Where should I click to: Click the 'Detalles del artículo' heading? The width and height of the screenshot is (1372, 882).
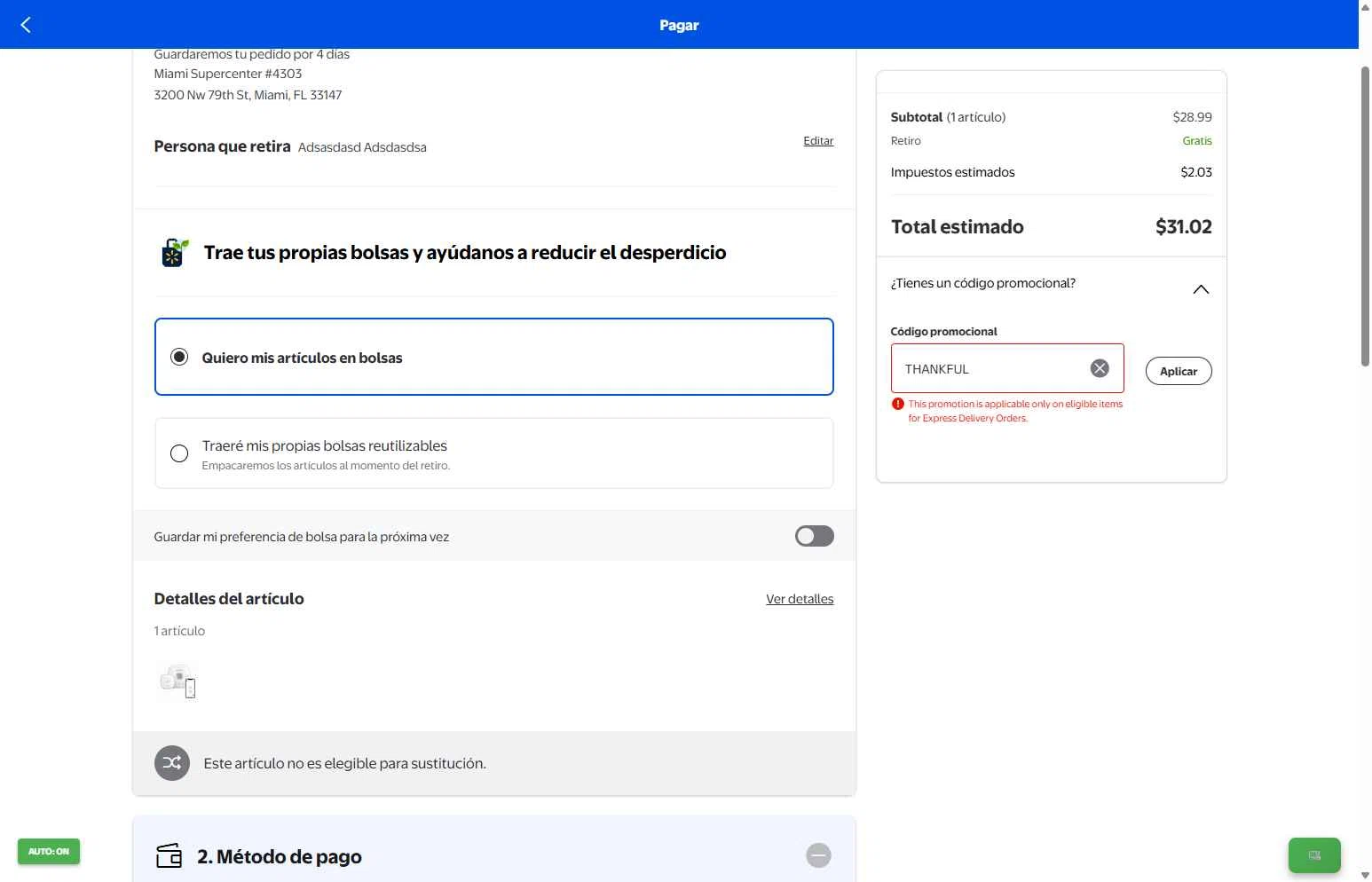tap(229, 599)
